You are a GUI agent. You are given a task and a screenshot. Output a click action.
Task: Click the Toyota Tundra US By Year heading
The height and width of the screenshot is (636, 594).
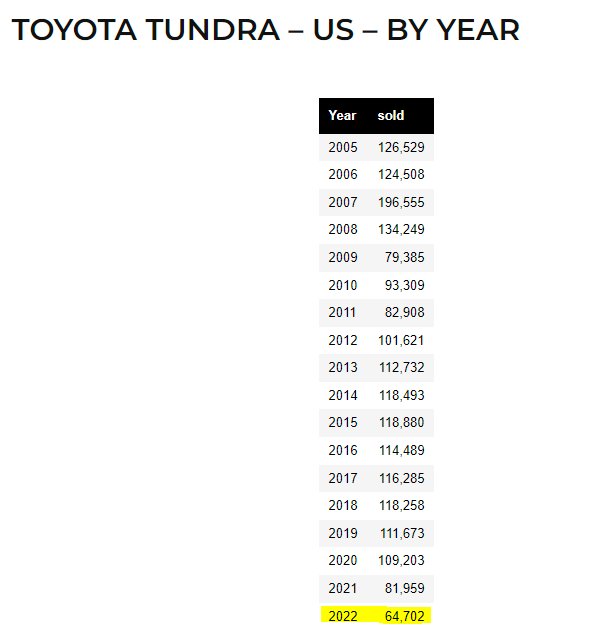pyautogui.click(x=266, y=30)
